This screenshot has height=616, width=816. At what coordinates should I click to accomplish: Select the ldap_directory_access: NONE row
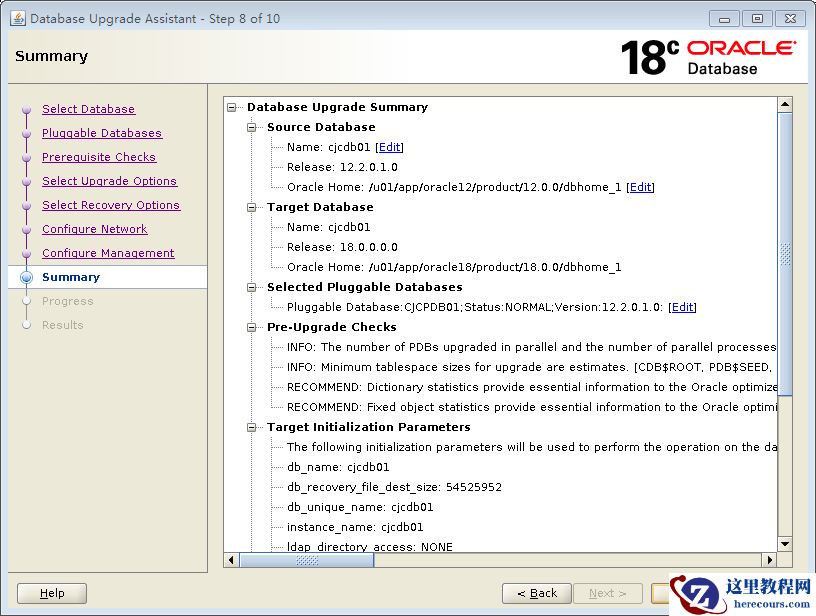pyautogui.click(x=369, y=547)
